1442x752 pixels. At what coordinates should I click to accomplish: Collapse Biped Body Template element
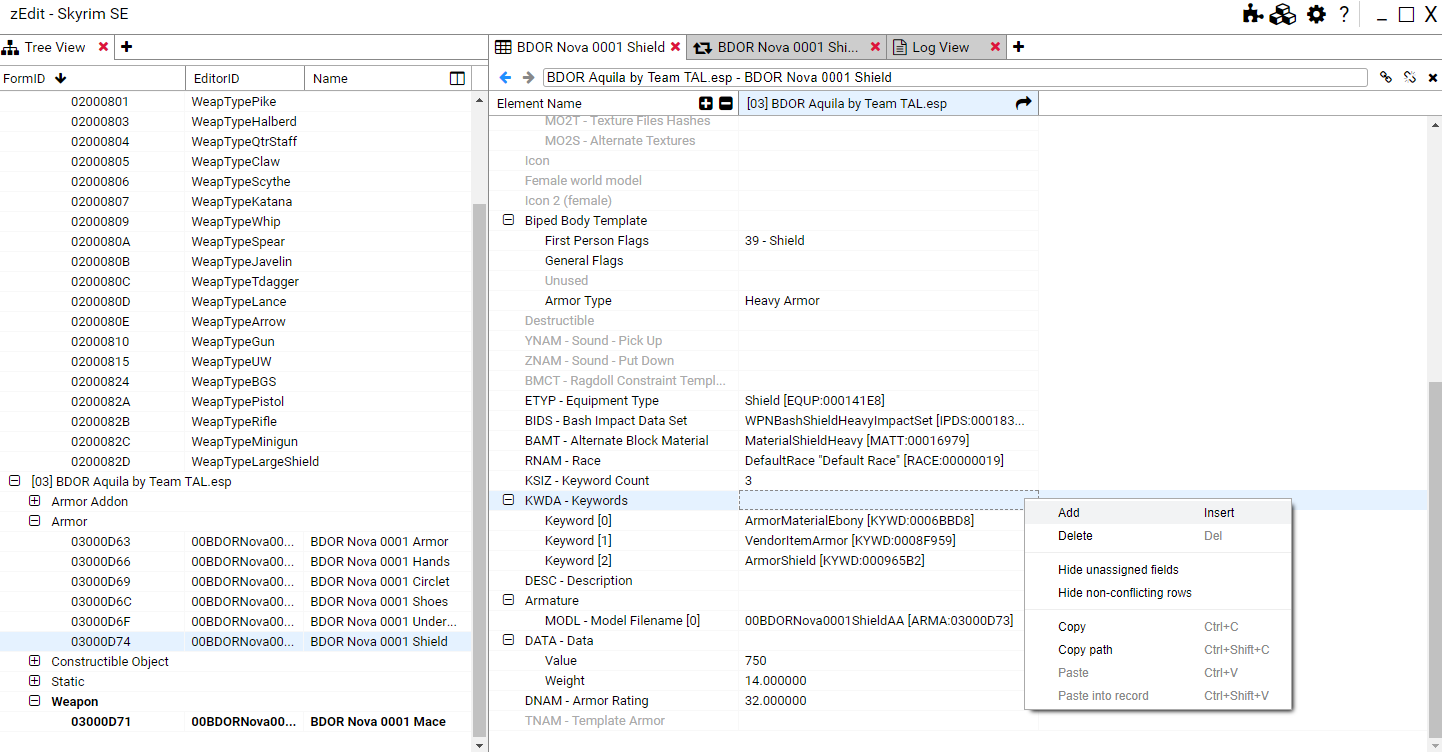coord(508,220)
